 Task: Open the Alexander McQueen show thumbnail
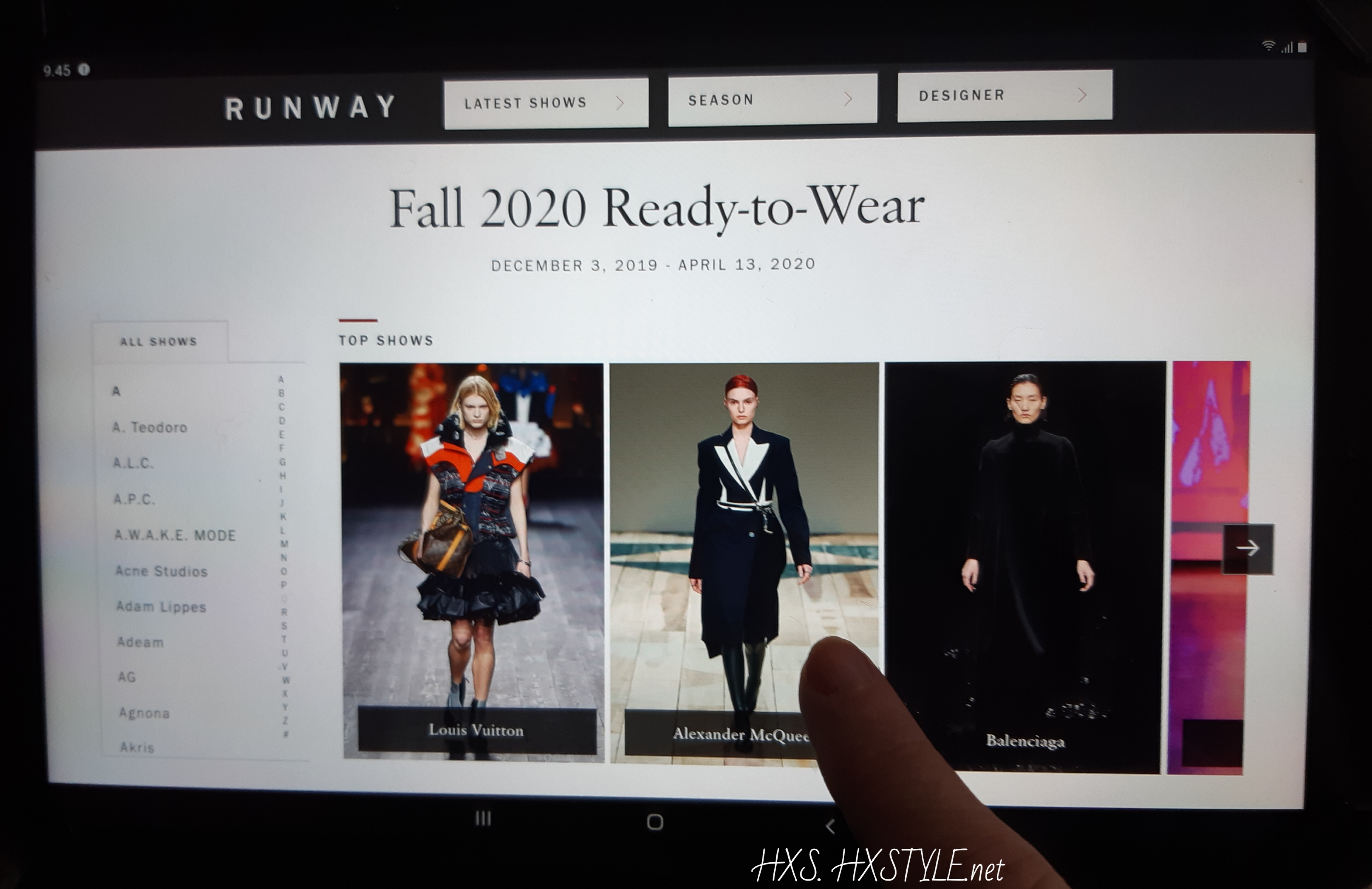click(x=744, y=563)
